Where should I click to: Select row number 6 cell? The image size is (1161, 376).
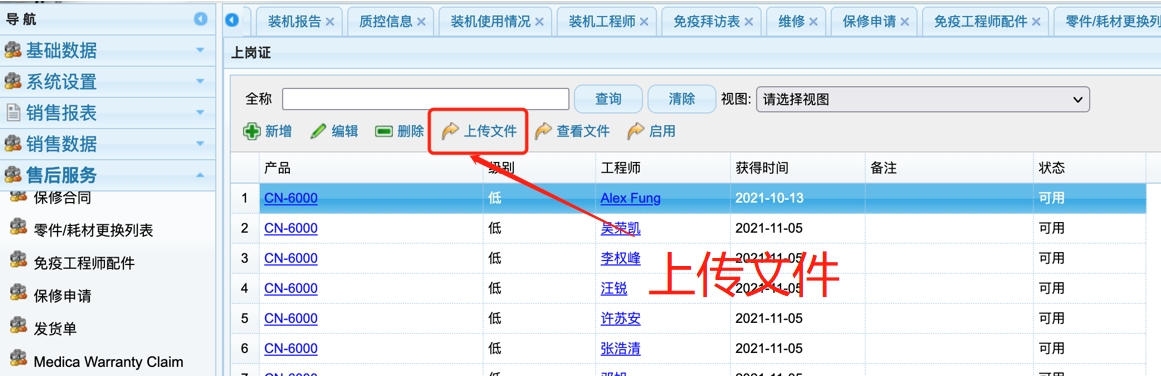pyautogui.click(x=244, y=348)
